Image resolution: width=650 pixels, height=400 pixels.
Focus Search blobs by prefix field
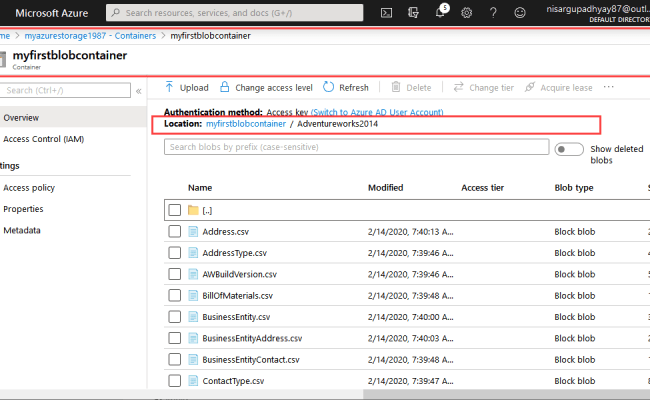(357, 147)
